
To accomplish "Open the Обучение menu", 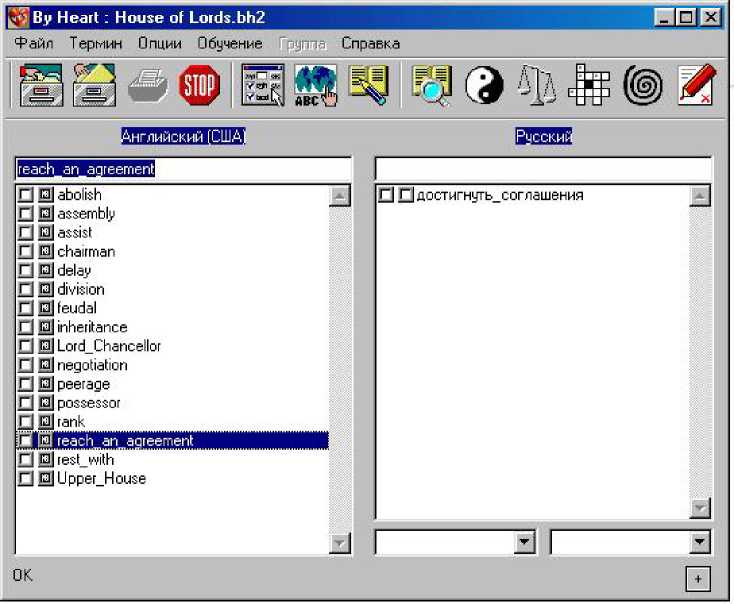I will point(230,44).
